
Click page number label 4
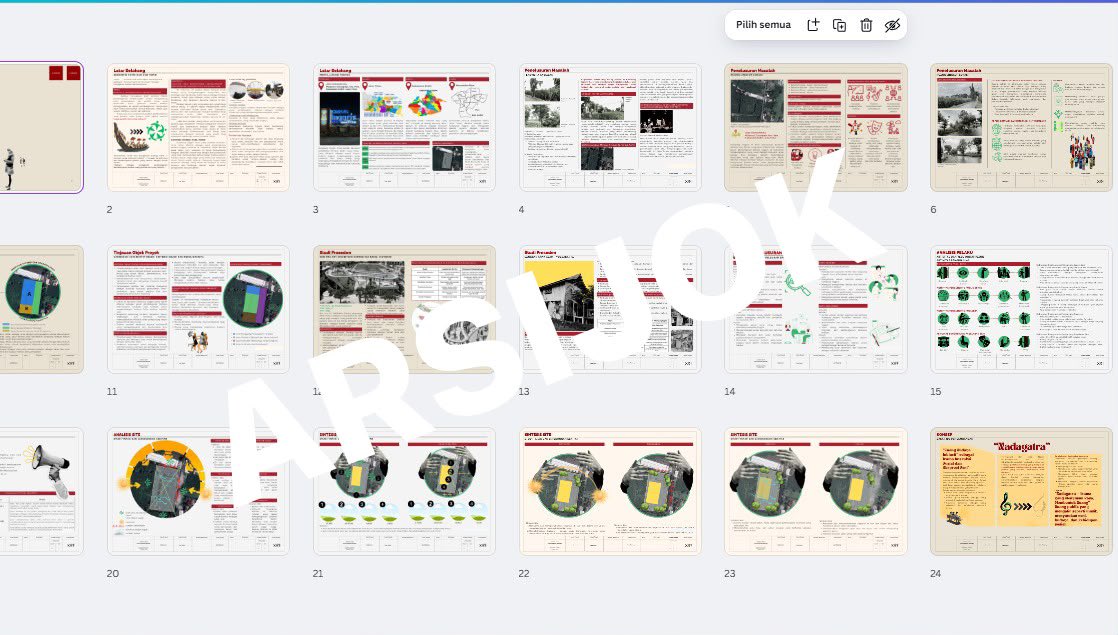tap(521, 210)
